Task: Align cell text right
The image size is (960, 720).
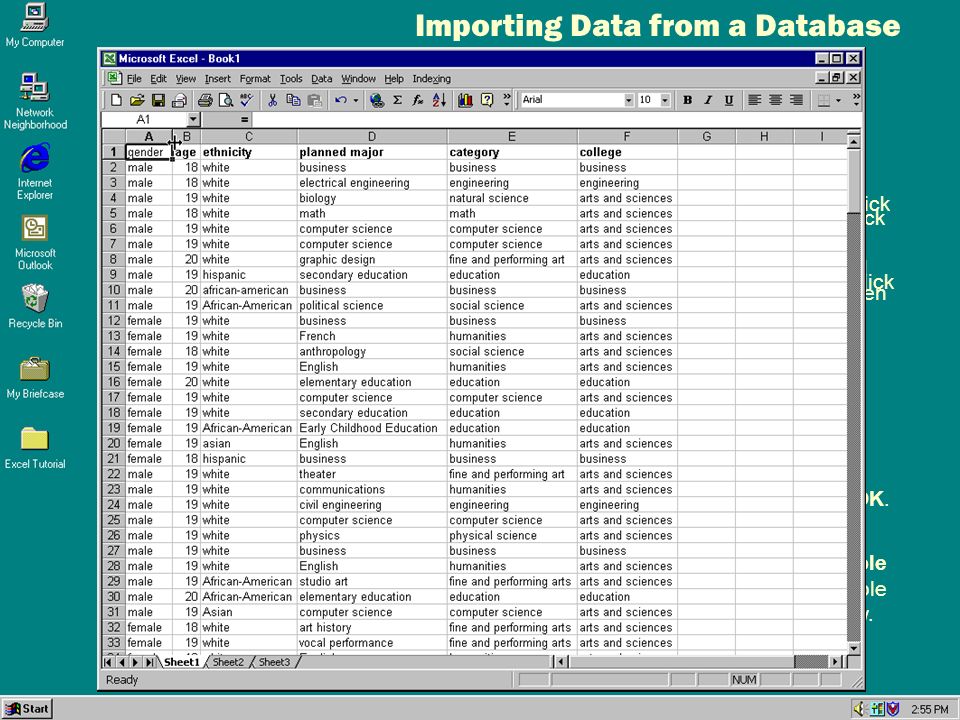Action: (796, 100)
